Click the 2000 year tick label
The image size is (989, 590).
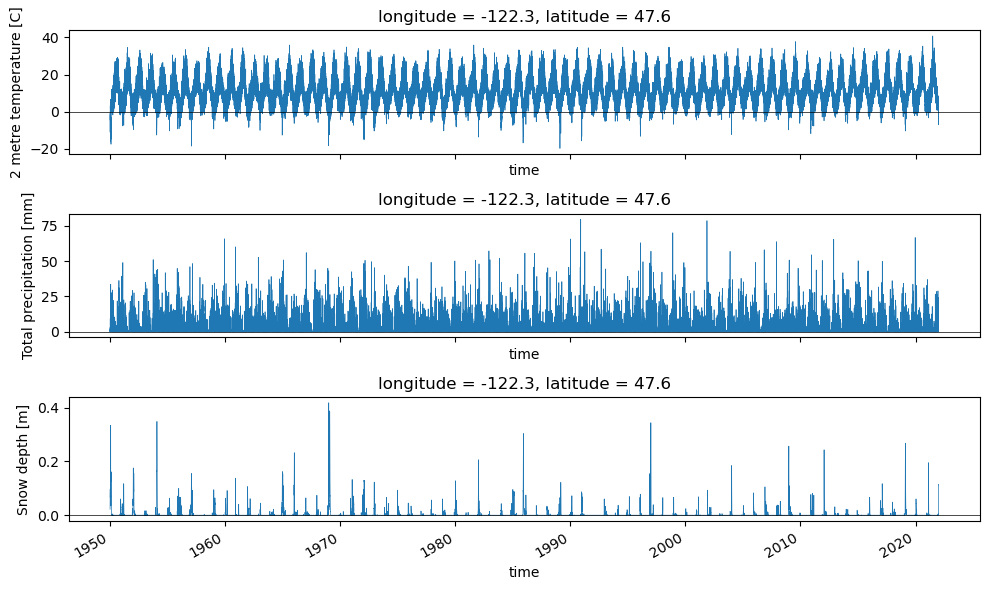pyautogui.click(x=667, y=545)
